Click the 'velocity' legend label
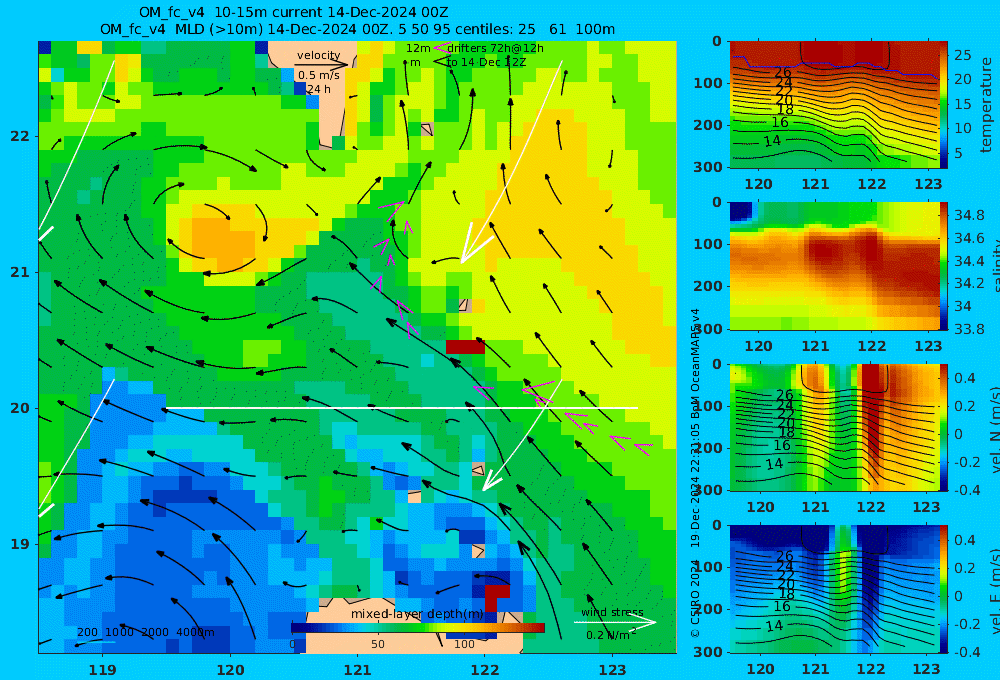 (x=318, y=55)
